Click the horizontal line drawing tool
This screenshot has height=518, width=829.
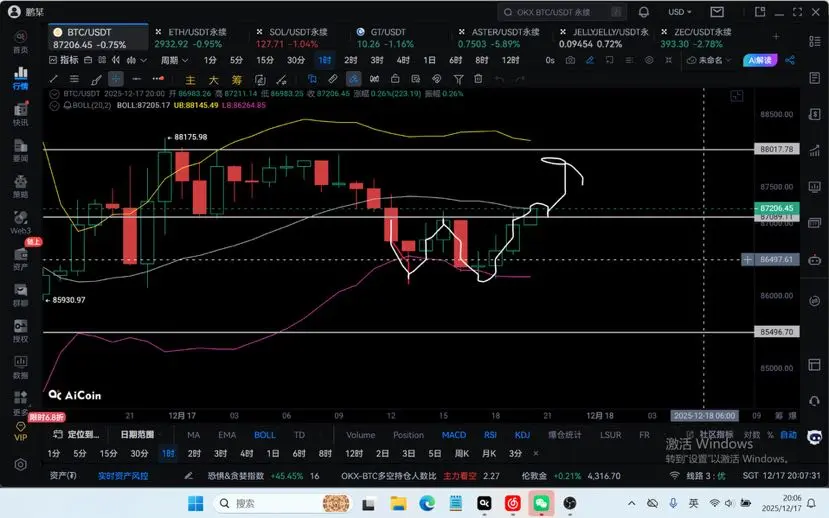tap(136, 79)
